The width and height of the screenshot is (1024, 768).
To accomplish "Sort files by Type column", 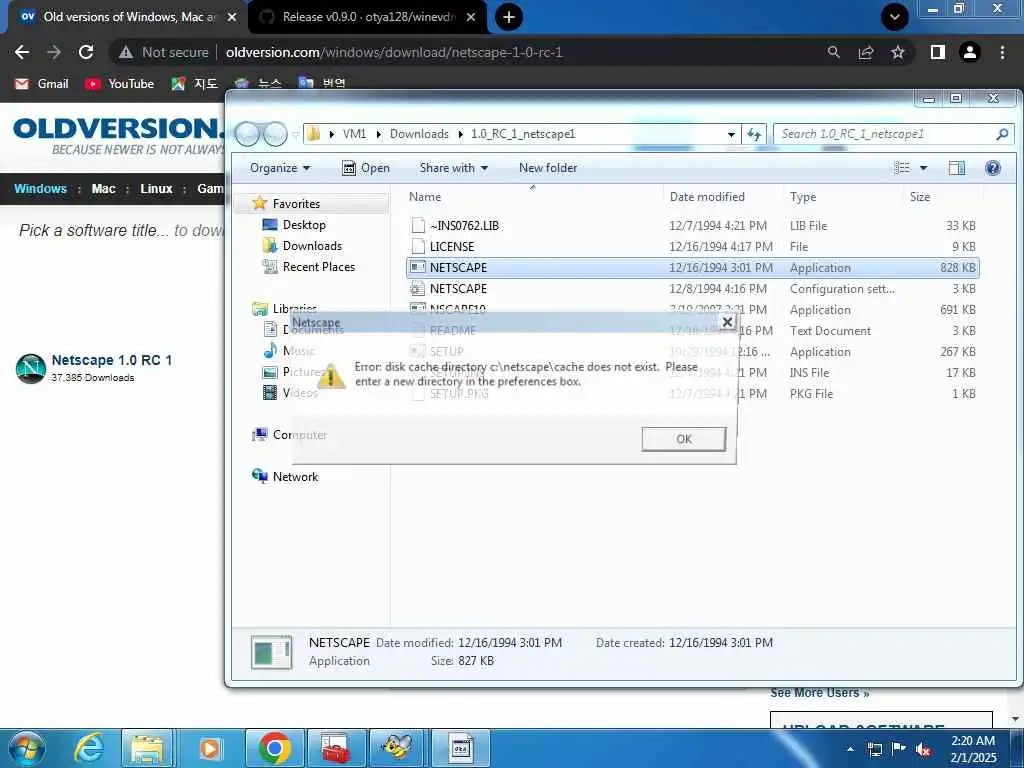I will (803, 197).
